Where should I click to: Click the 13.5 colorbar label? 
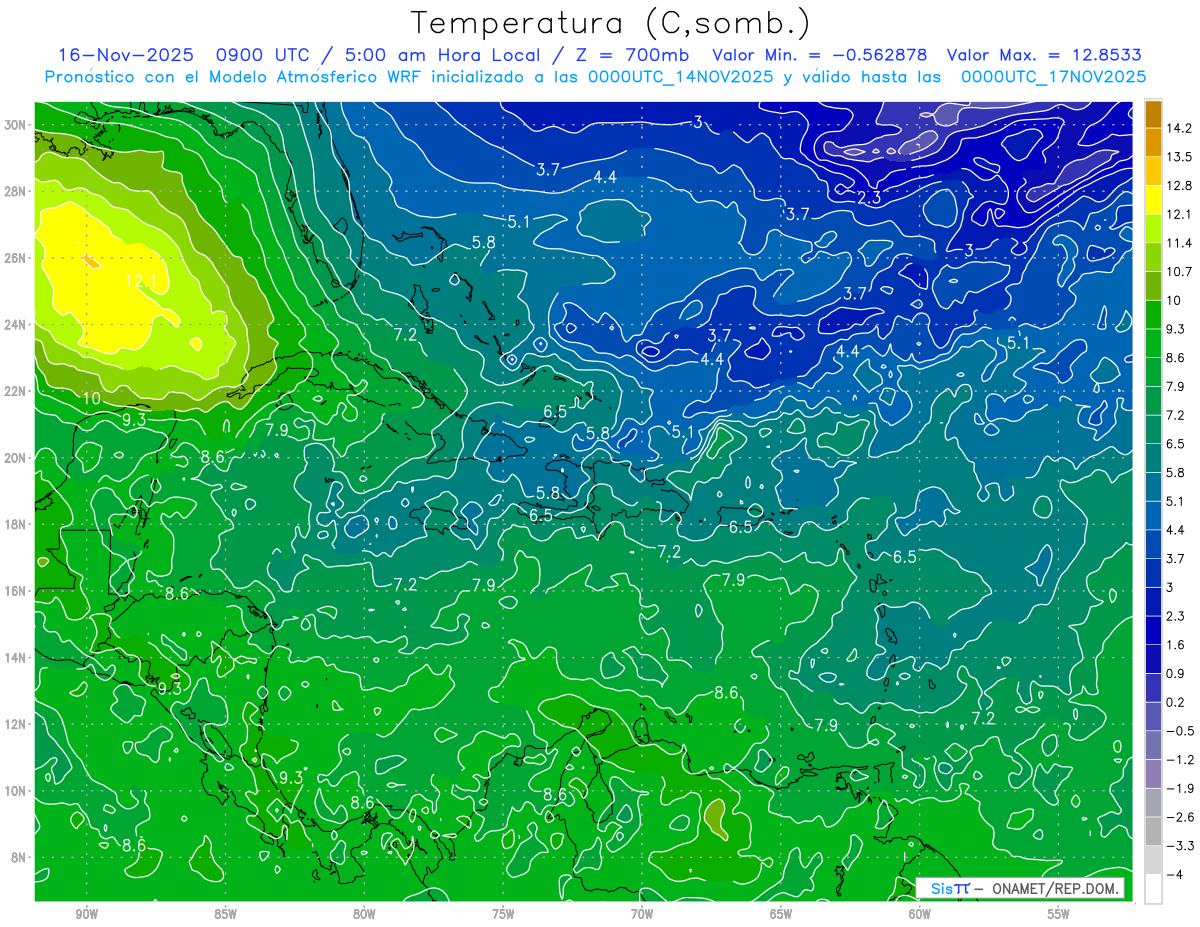click(x=1180, y=157)
